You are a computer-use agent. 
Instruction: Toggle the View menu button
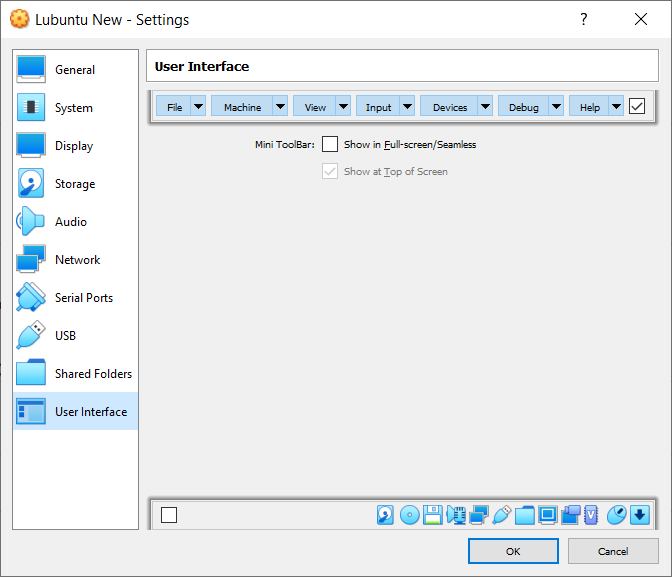click(315, 106)
